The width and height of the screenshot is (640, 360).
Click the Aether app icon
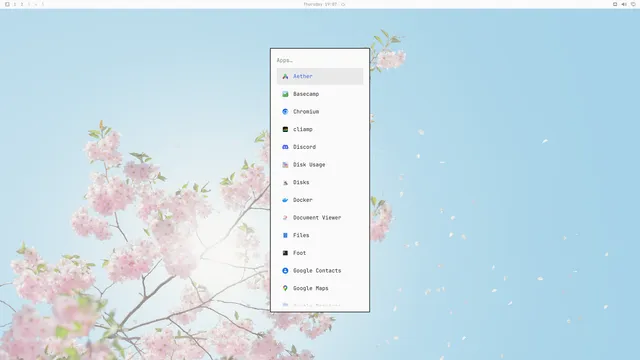click(285, 76)
